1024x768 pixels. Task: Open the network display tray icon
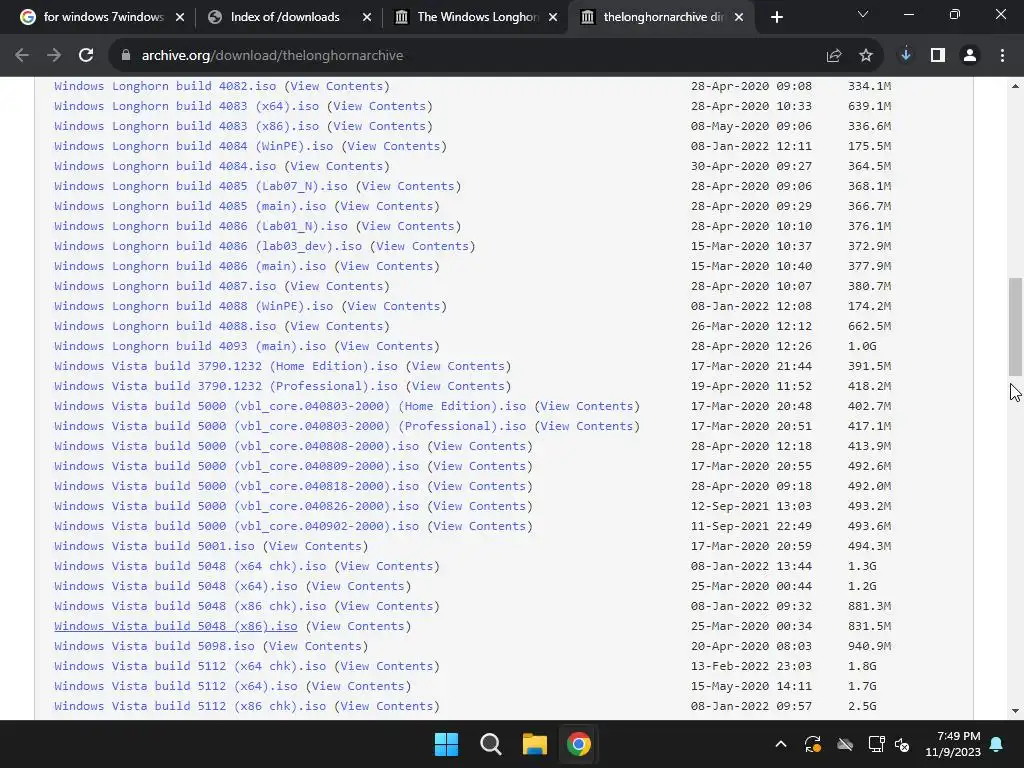click(876, 744)
